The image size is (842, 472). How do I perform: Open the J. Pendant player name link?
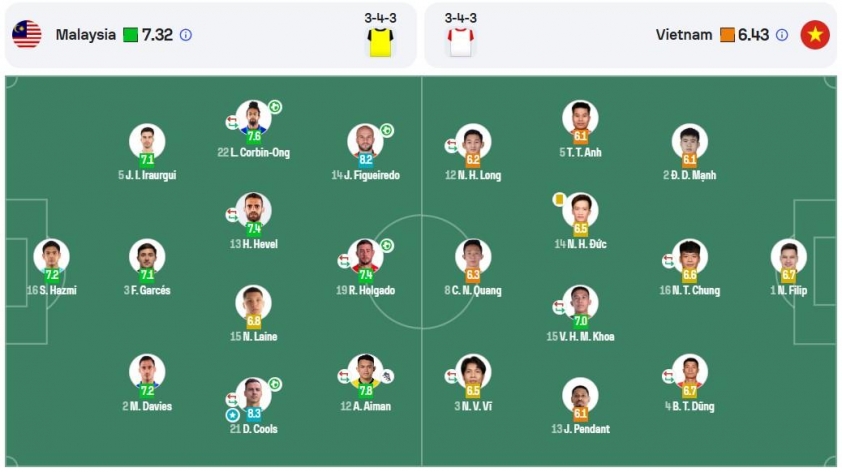[580, 429]
